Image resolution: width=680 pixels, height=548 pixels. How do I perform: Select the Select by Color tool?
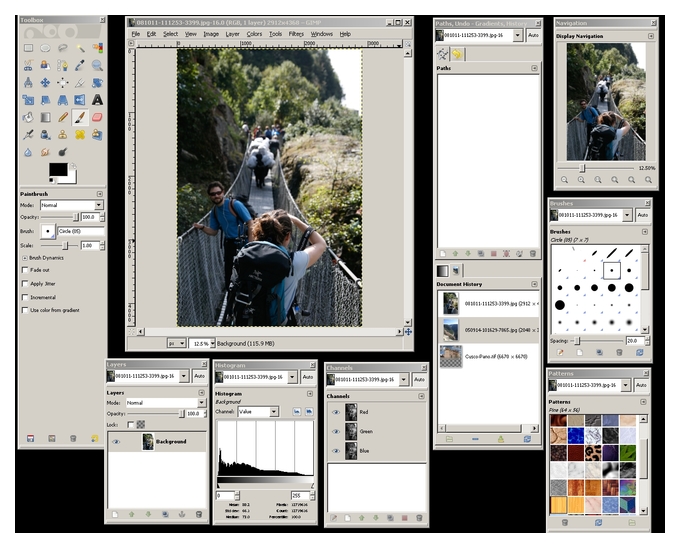click(97, 48)
